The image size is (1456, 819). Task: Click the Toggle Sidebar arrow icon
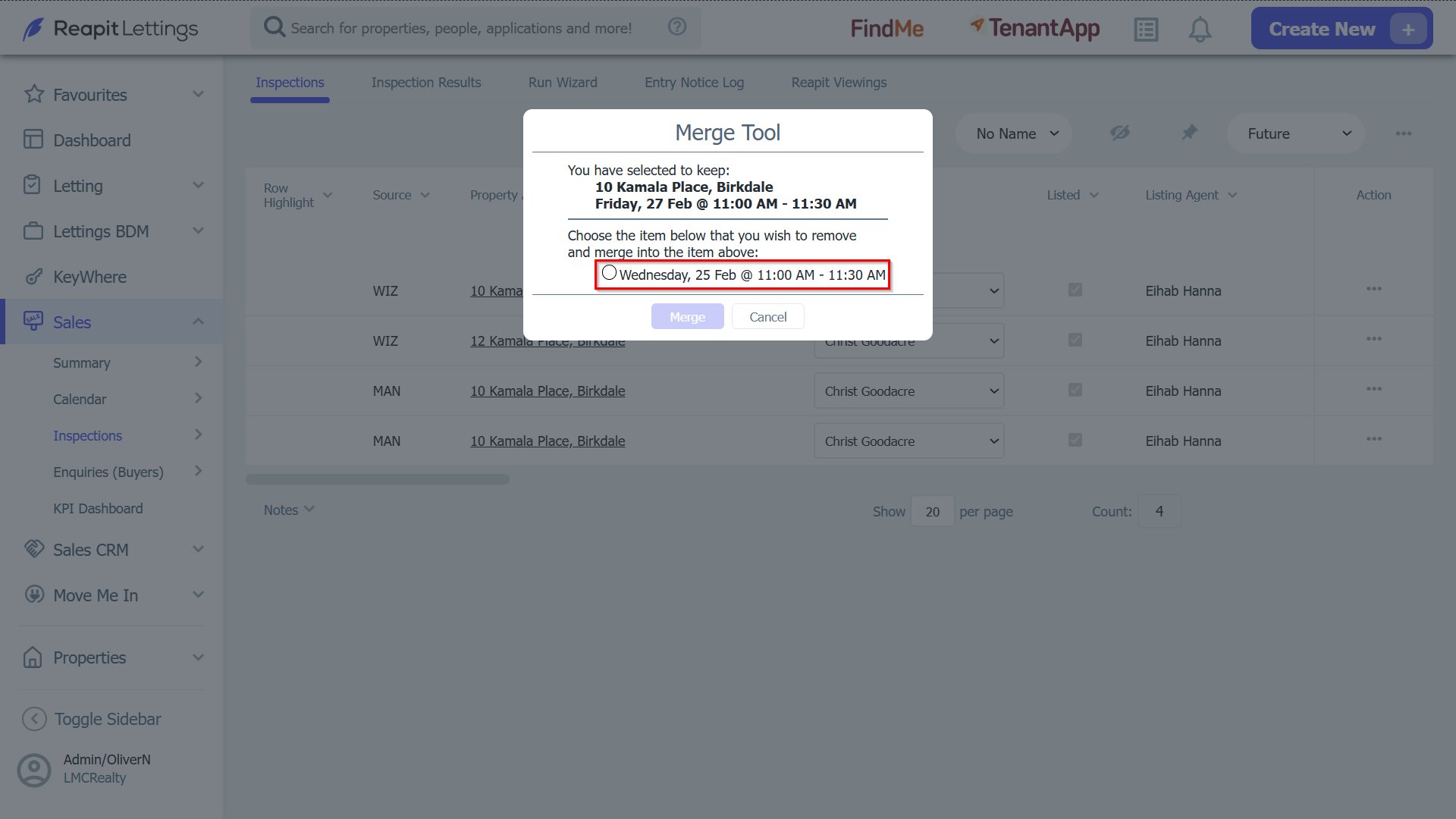coord(34,719)
